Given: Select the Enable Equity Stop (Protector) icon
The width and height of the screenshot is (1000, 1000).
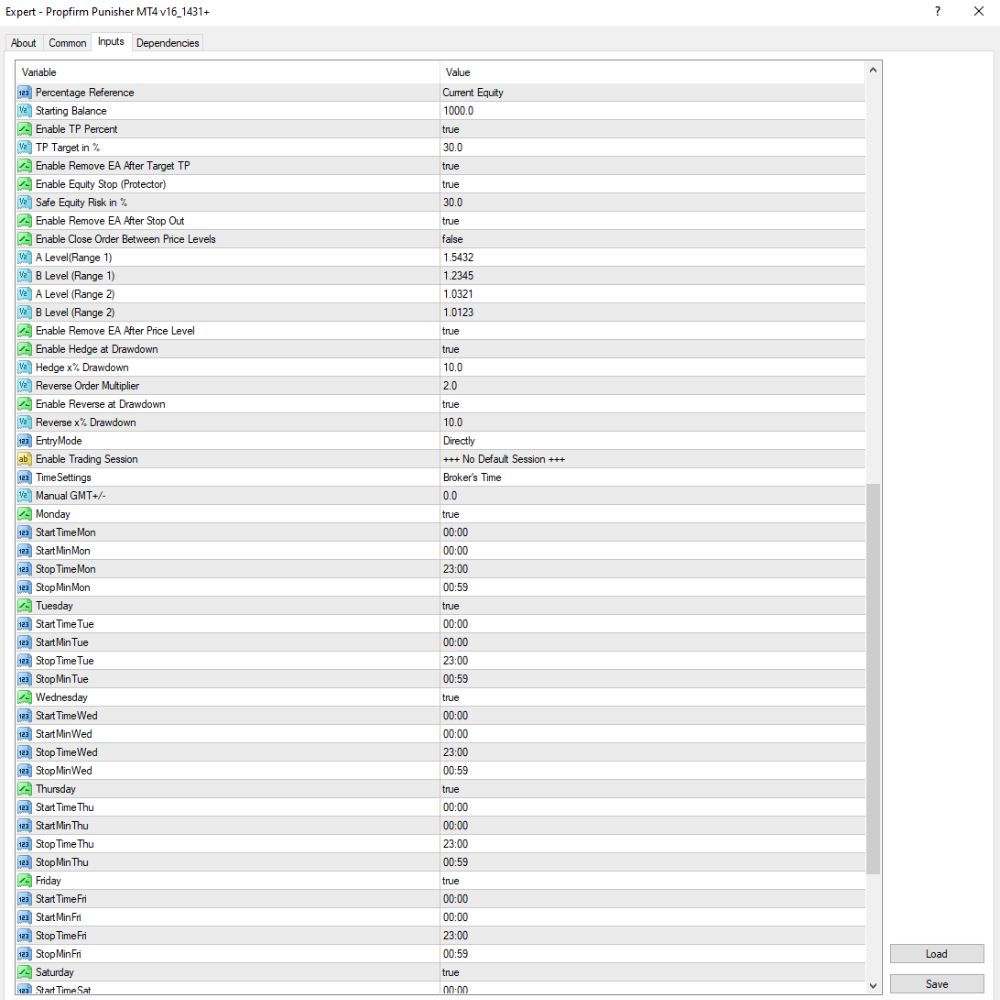Looking at the screenshot, I should (x=24, y=184).
